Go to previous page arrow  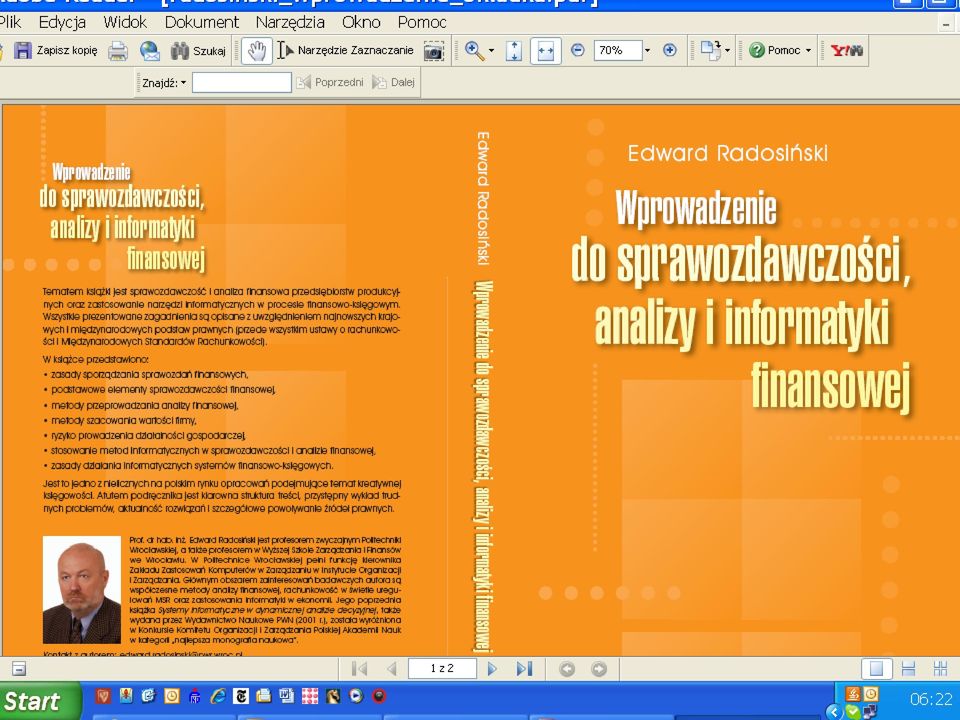click(392, 669)
